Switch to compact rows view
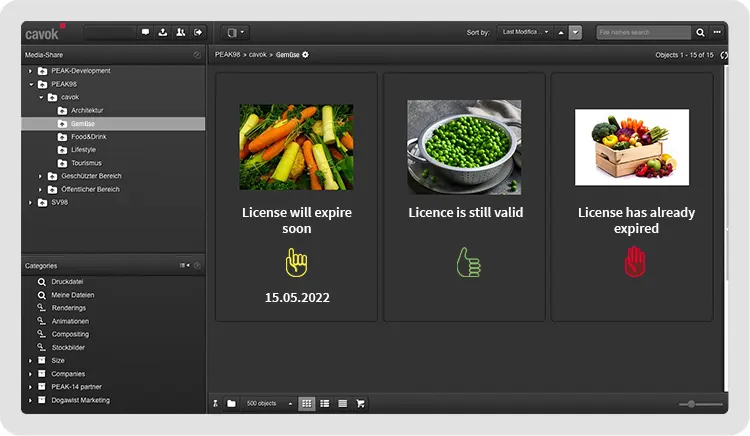The width and height of the screenshot is (750, 436). 342,403
